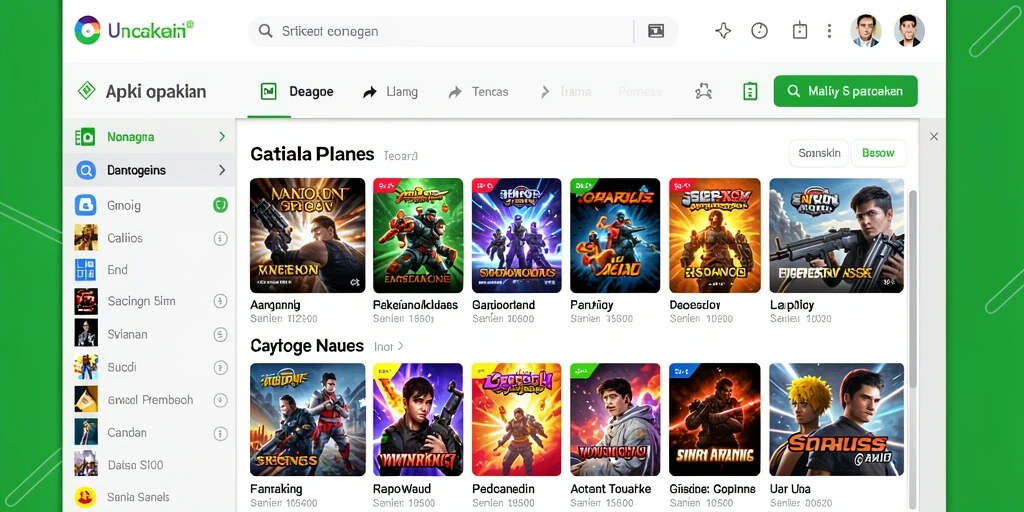This screenshot has height=512, width=1024.
Task: Open the first profile avatar with glasses
Action: pyautogui.click(x=866, y=31)
